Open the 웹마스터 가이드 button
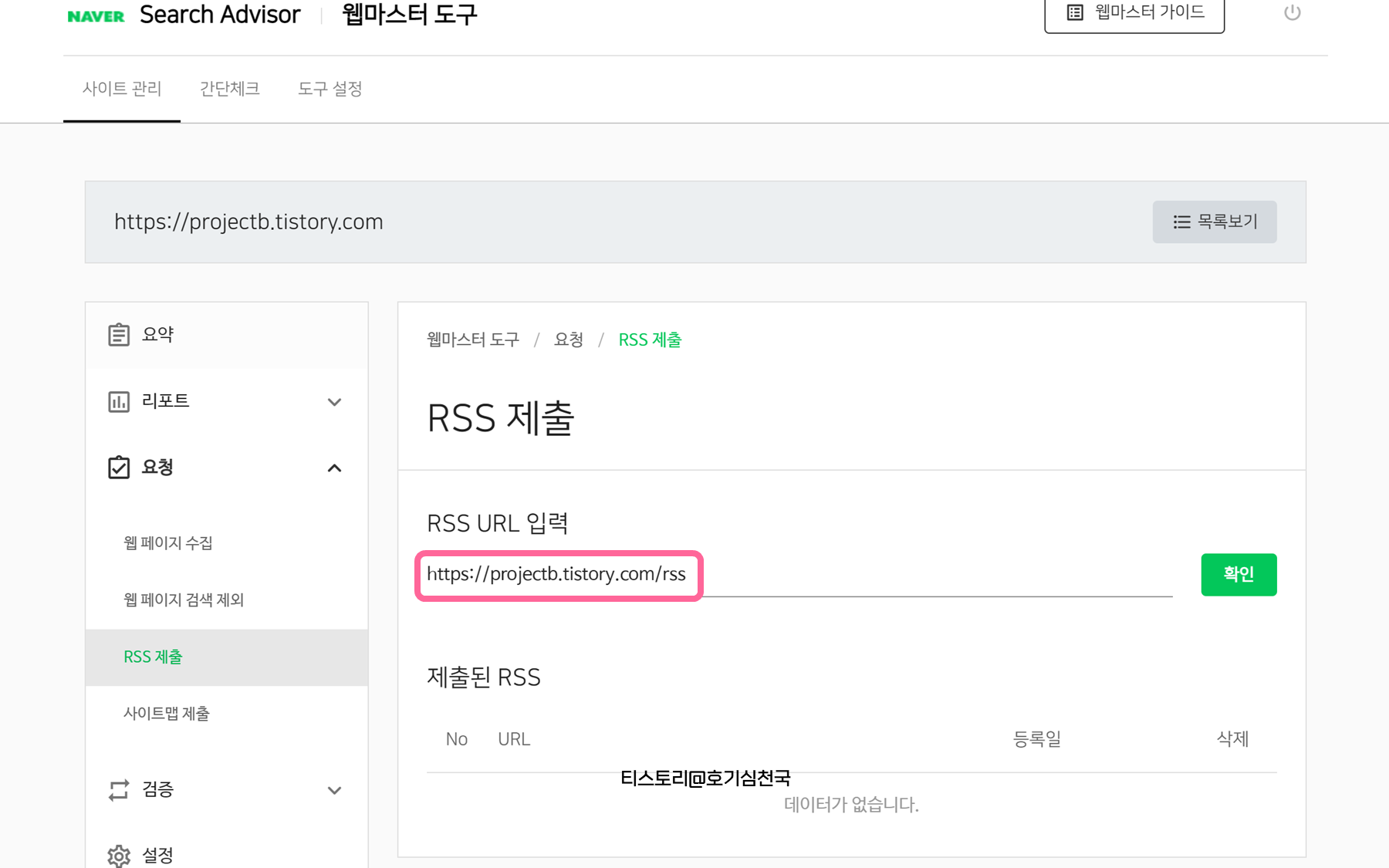Viewport: 1389px width, 868px height. click(1134, 13)
